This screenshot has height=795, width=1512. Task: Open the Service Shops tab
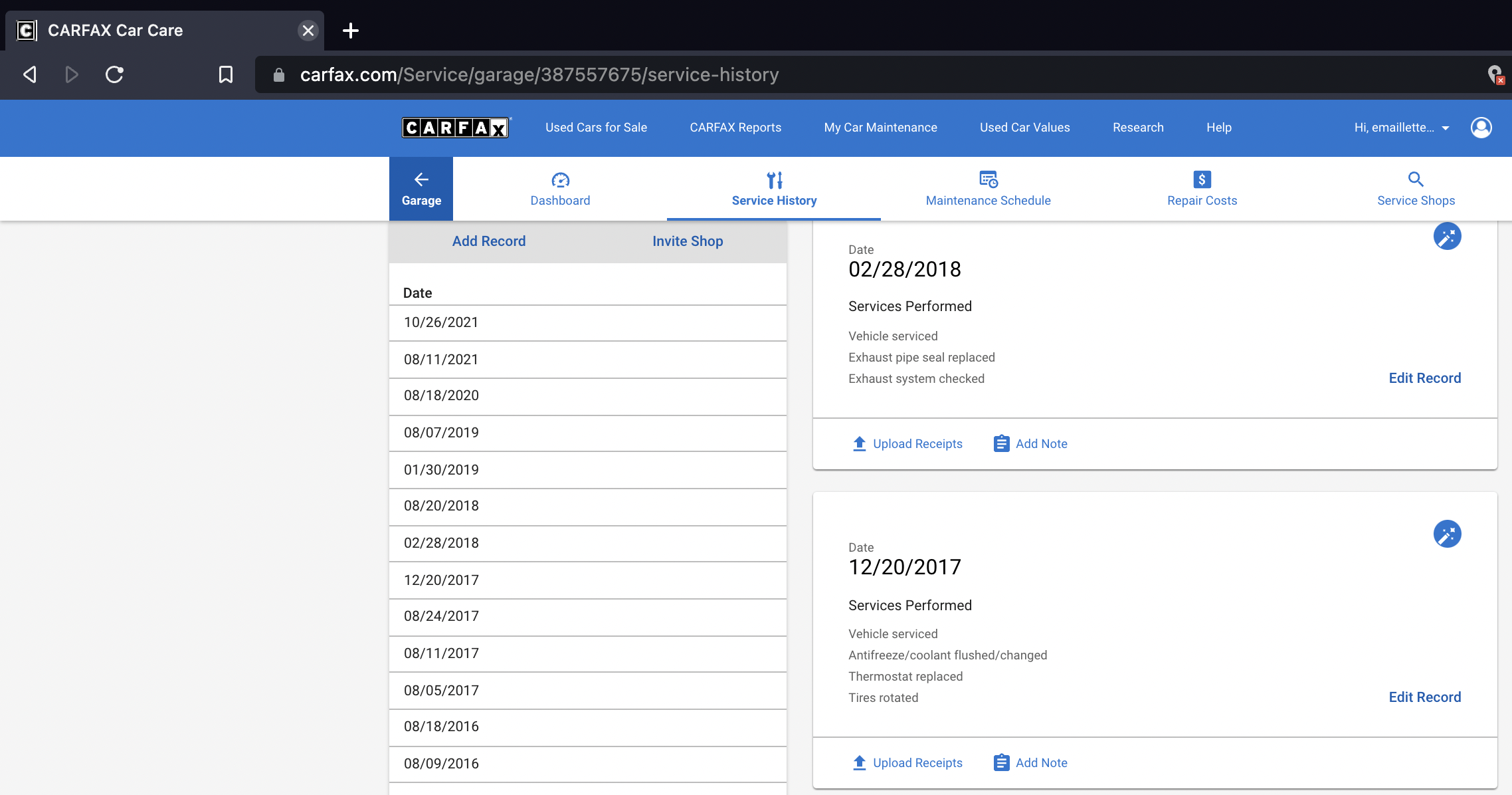pos(1416,189)
